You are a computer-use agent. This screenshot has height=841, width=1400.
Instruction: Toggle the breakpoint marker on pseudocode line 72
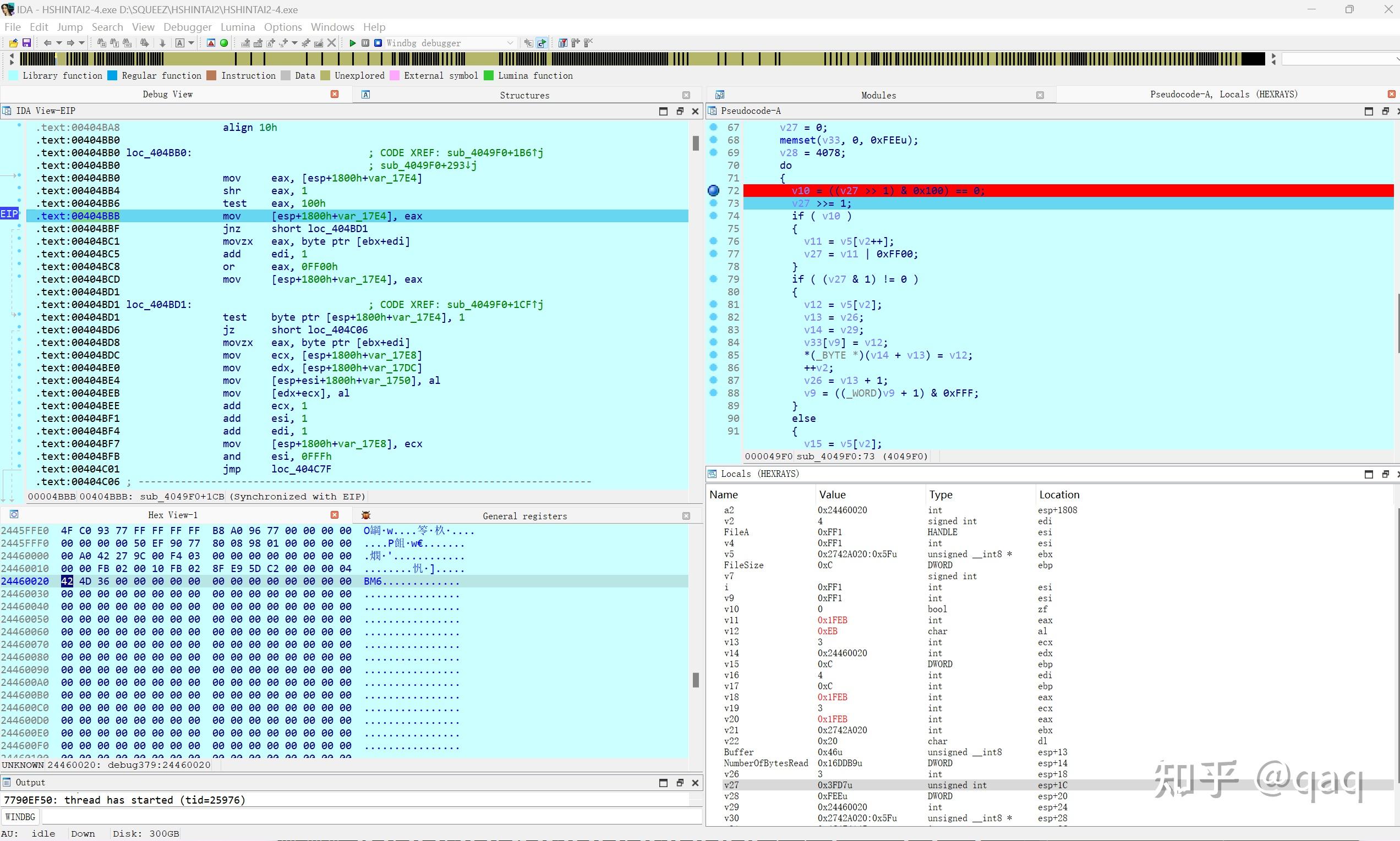(713, 191)
